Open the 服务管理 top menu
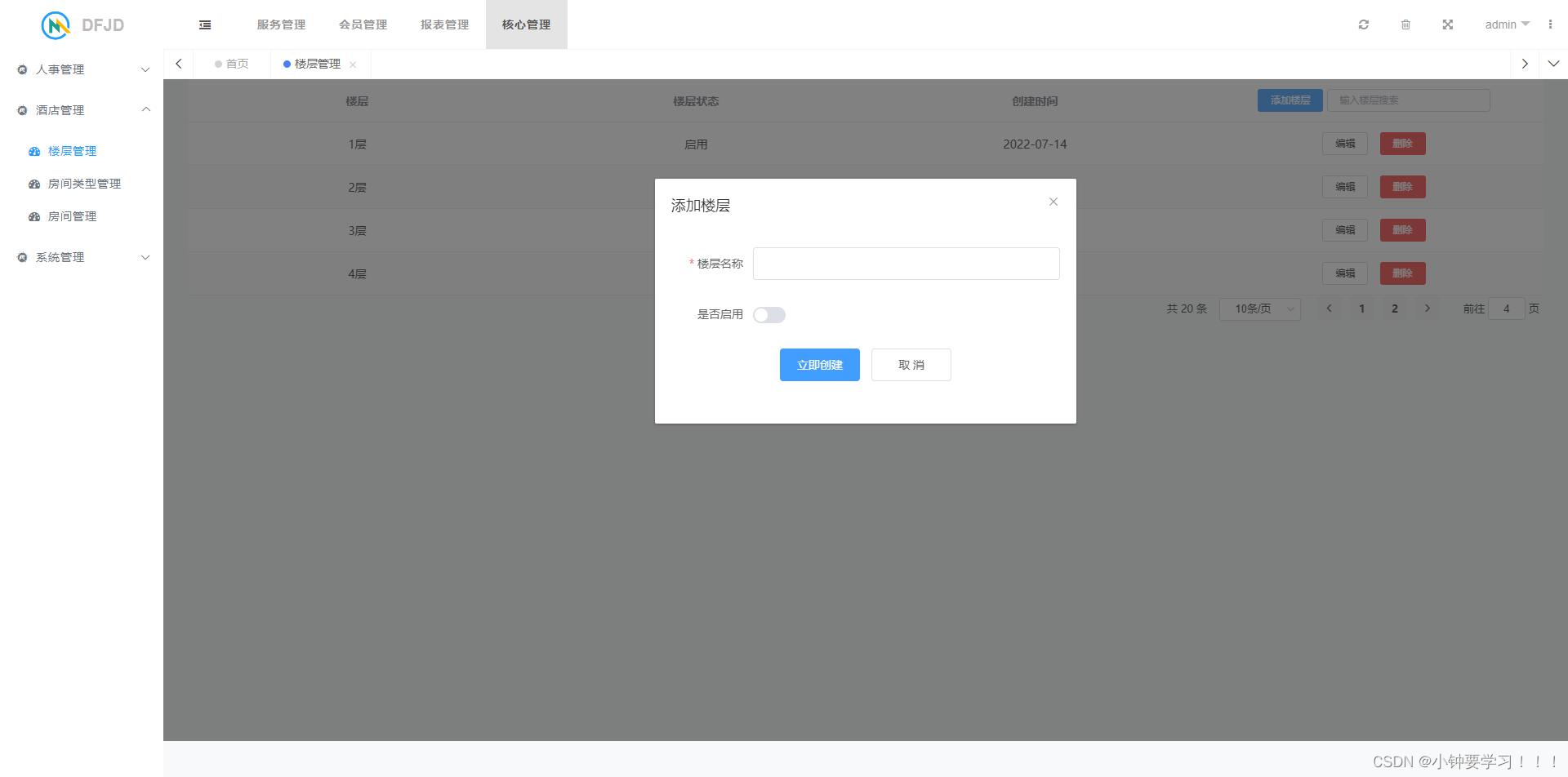Viewport: 1568px width, 777px height. coord(282,24)
